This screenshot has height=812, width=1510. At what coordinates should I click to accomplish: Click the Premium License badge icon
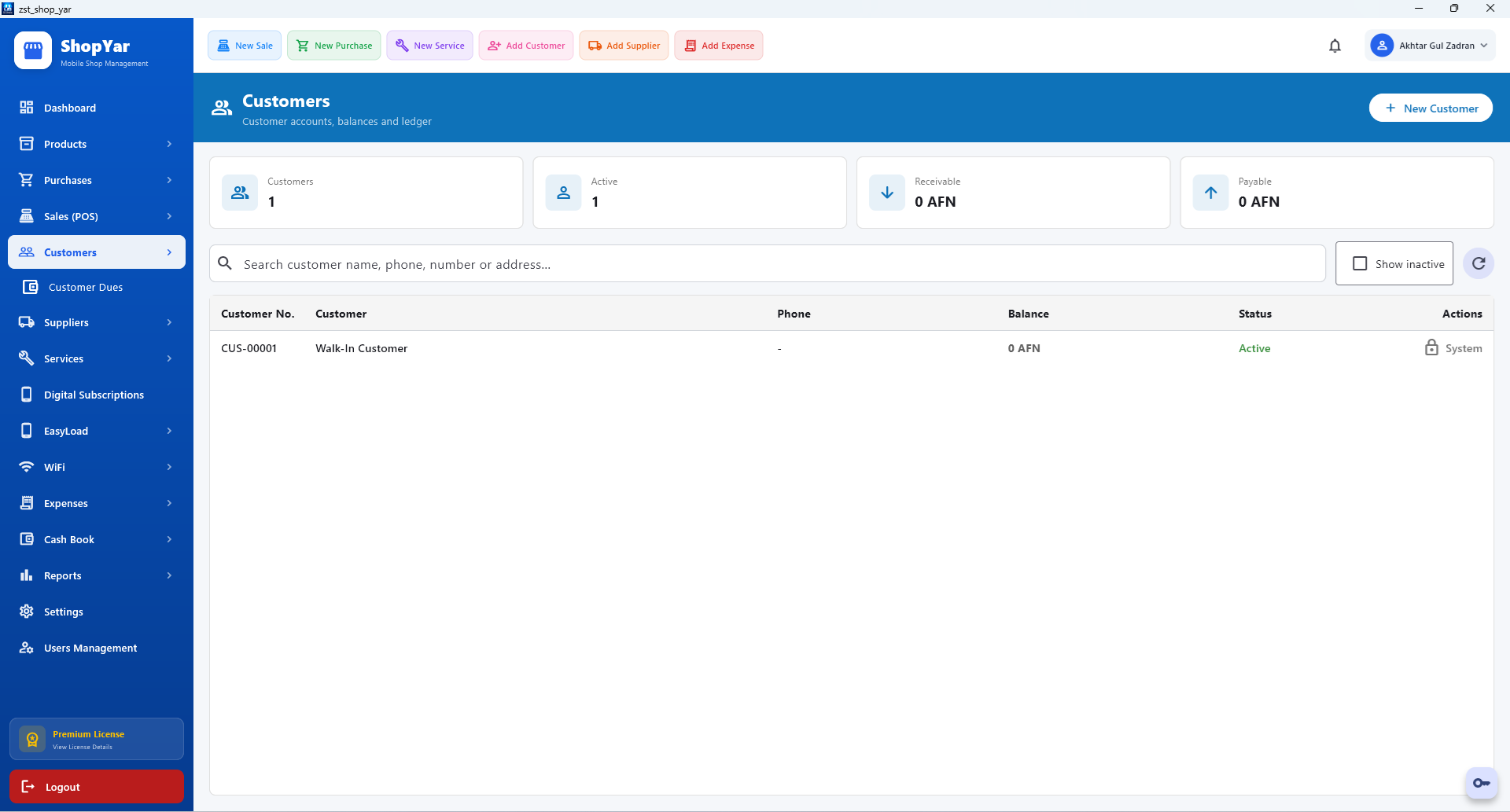click(32, 739)
